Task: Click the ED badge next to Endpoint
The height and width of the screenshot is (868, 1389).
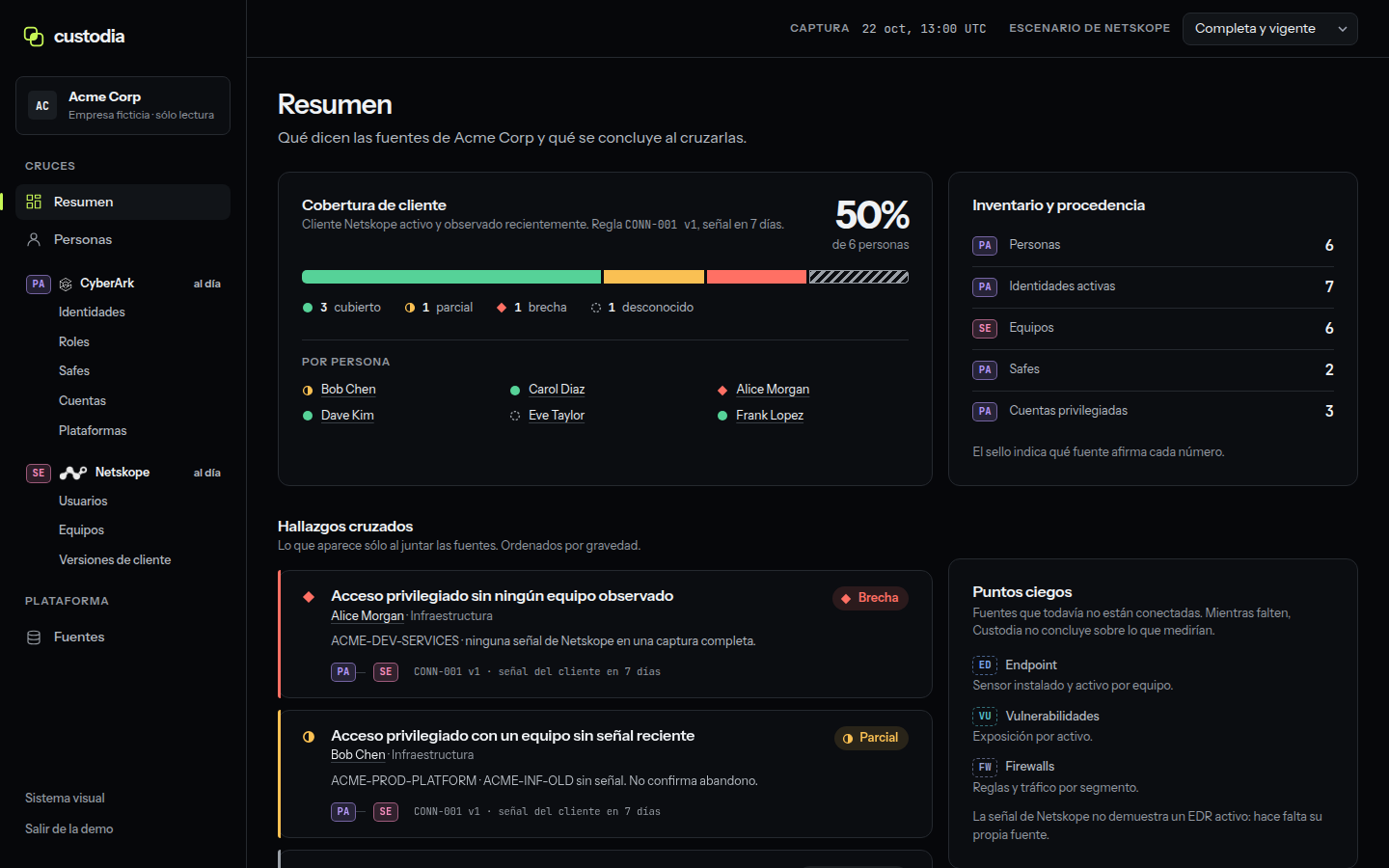Action: (x=985, y=665)
